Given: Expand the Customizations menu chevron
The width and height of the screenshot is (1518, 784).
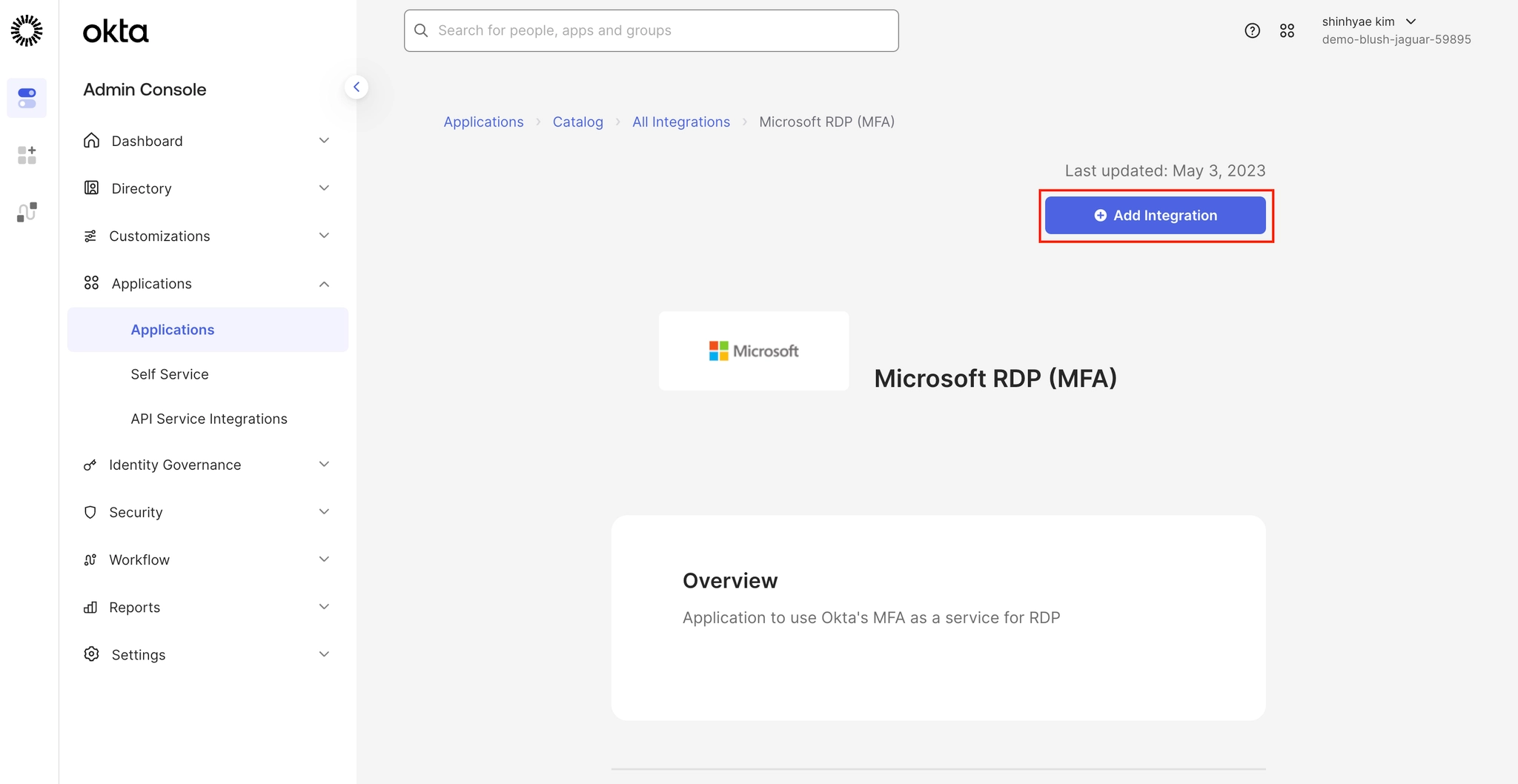Looking at the screenshot, I should (324, 236).
